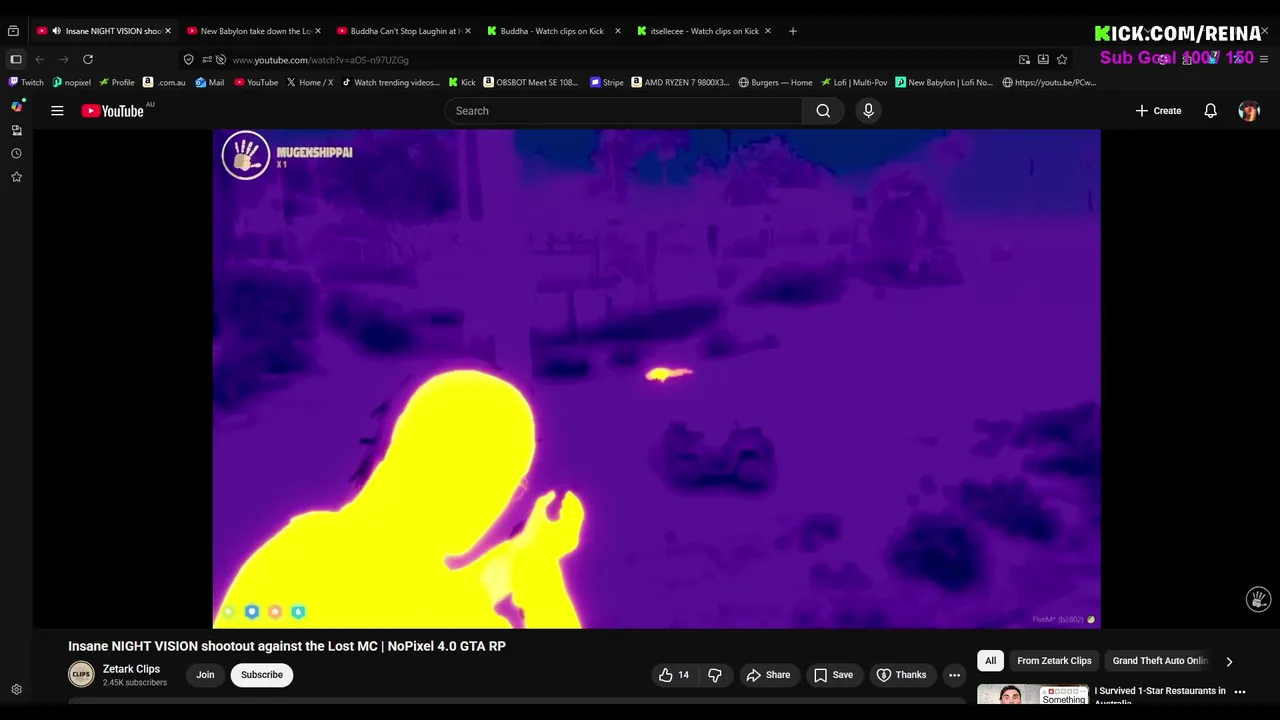
Task: Open the Mail bookmark
Action: tap(210, 83)
